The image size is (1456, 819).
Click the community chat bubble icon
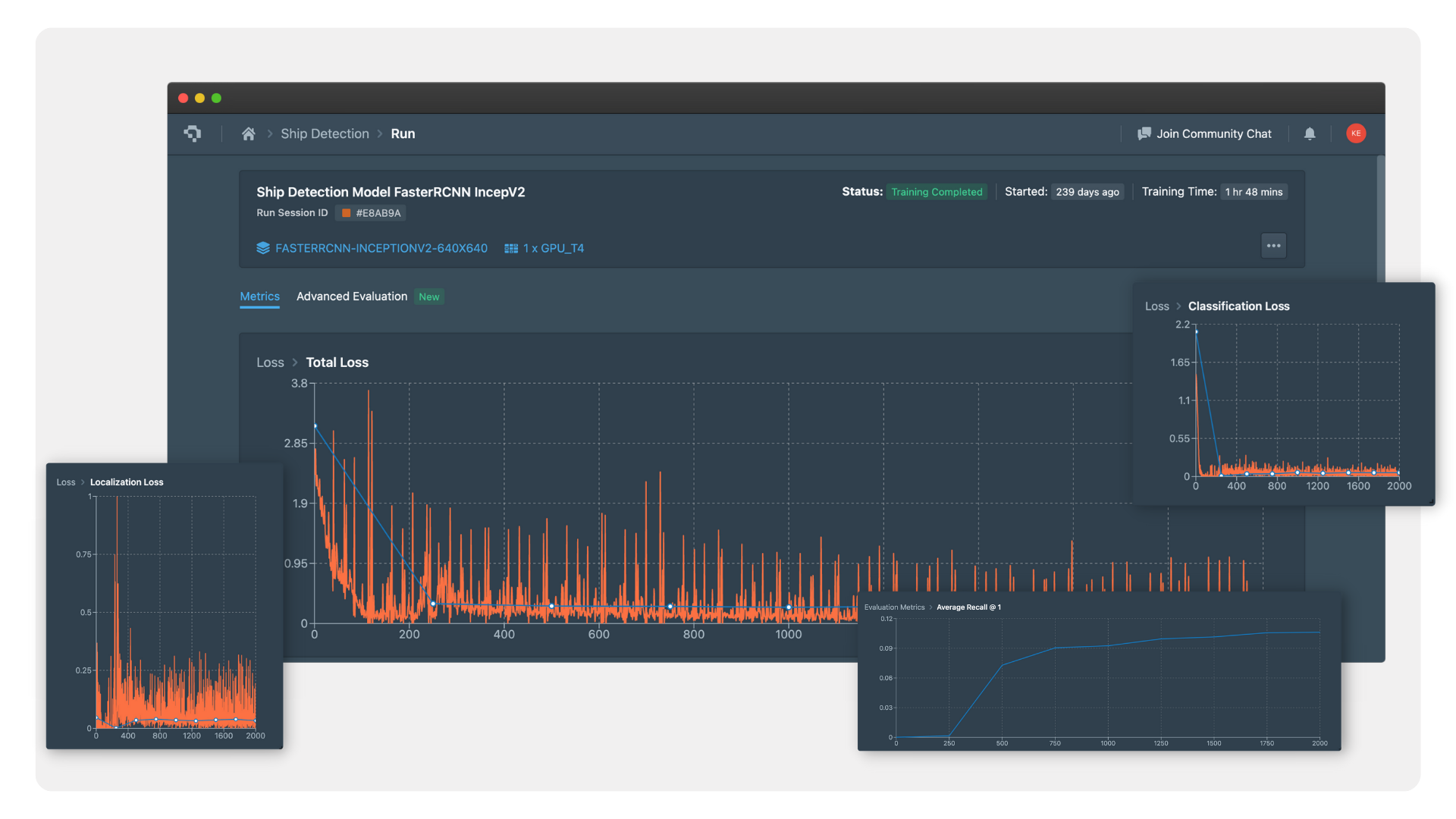(x=1144, y=133)
